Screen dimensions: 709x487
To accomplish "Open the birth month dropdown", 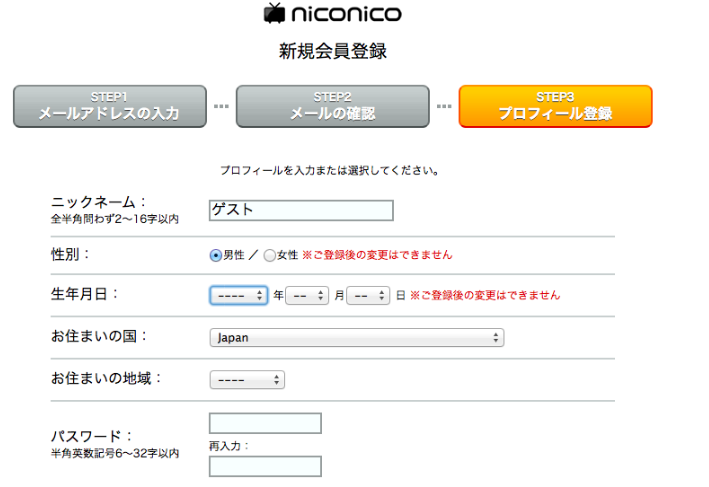I will (307, 296).
